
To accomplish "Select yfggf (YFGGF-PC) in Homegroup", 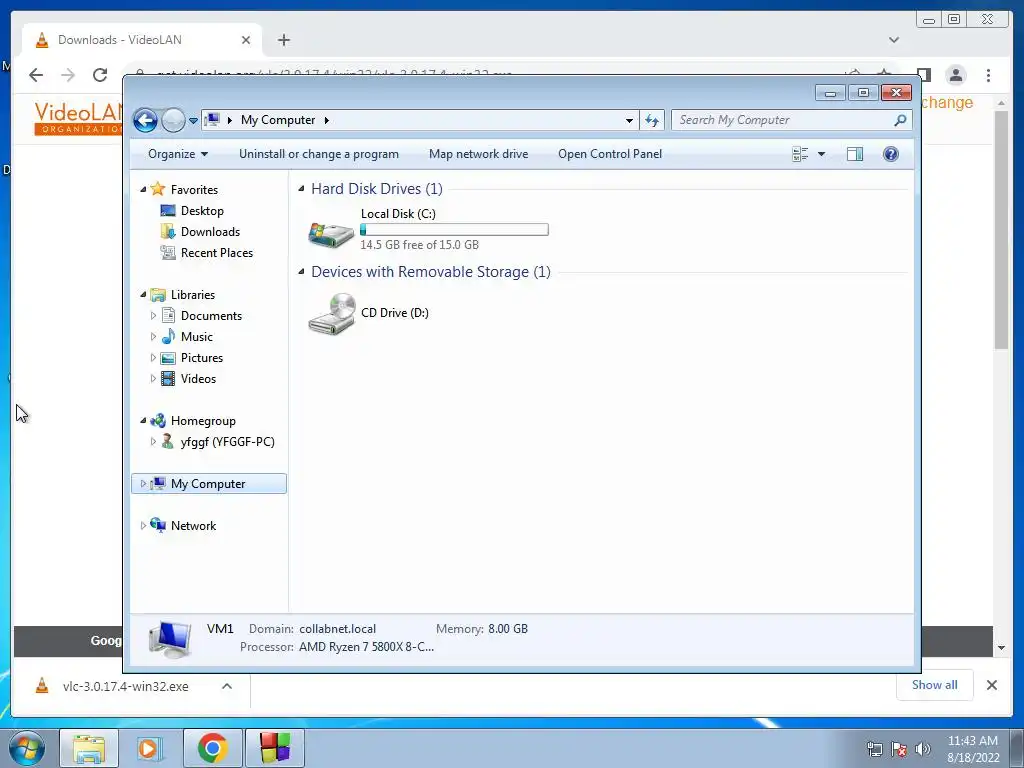I will (x=227, y=442).
